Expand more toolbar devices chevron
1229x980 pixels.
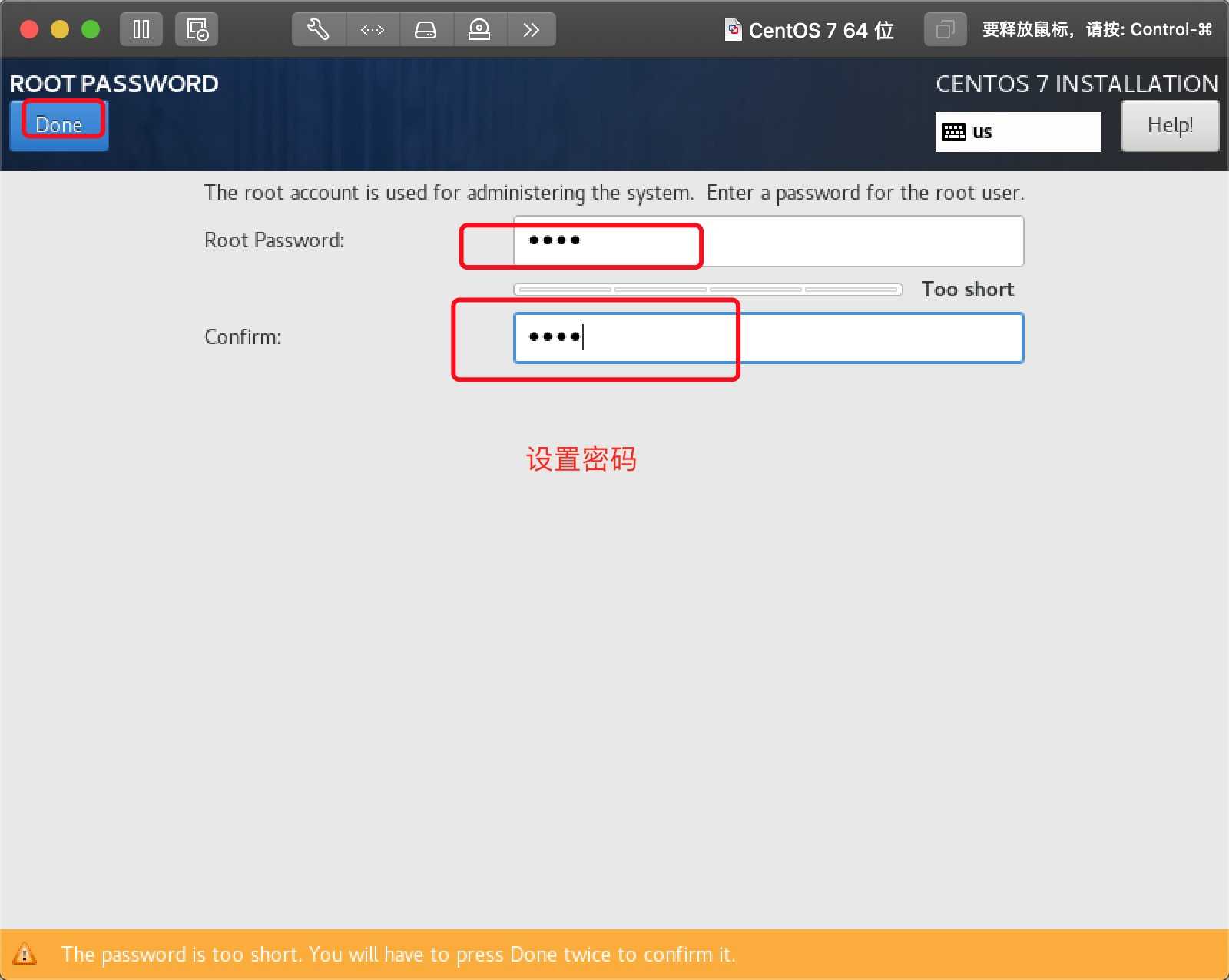pyautogui.click(x=531, y=30)
